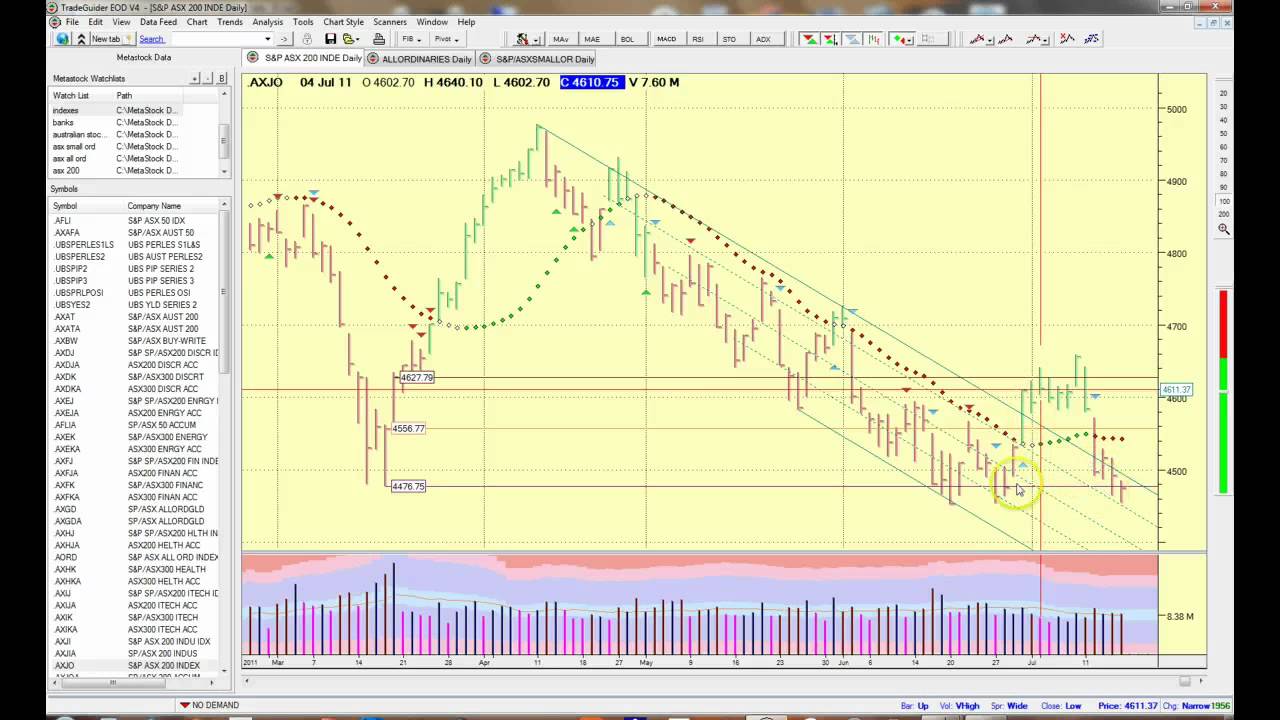This screenshot has height=720, width=1280.
Task: Click the 4476.75 price level label
Action: tap(408, 486)
